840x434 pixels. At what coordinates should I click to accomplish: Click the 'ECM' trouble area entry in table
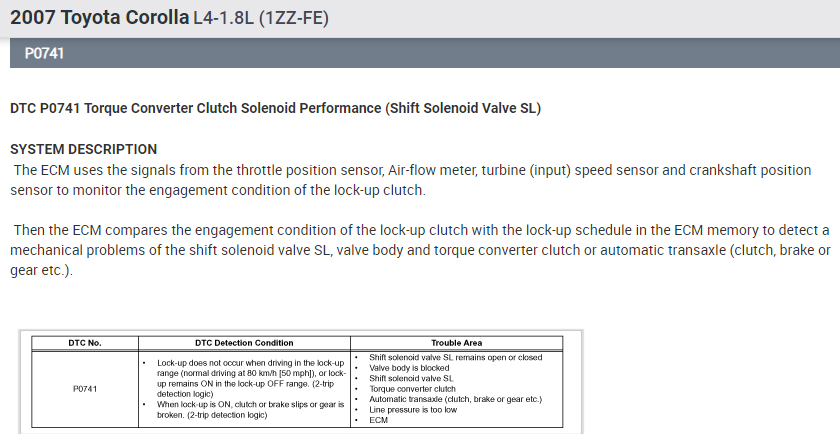click(379, 420)
